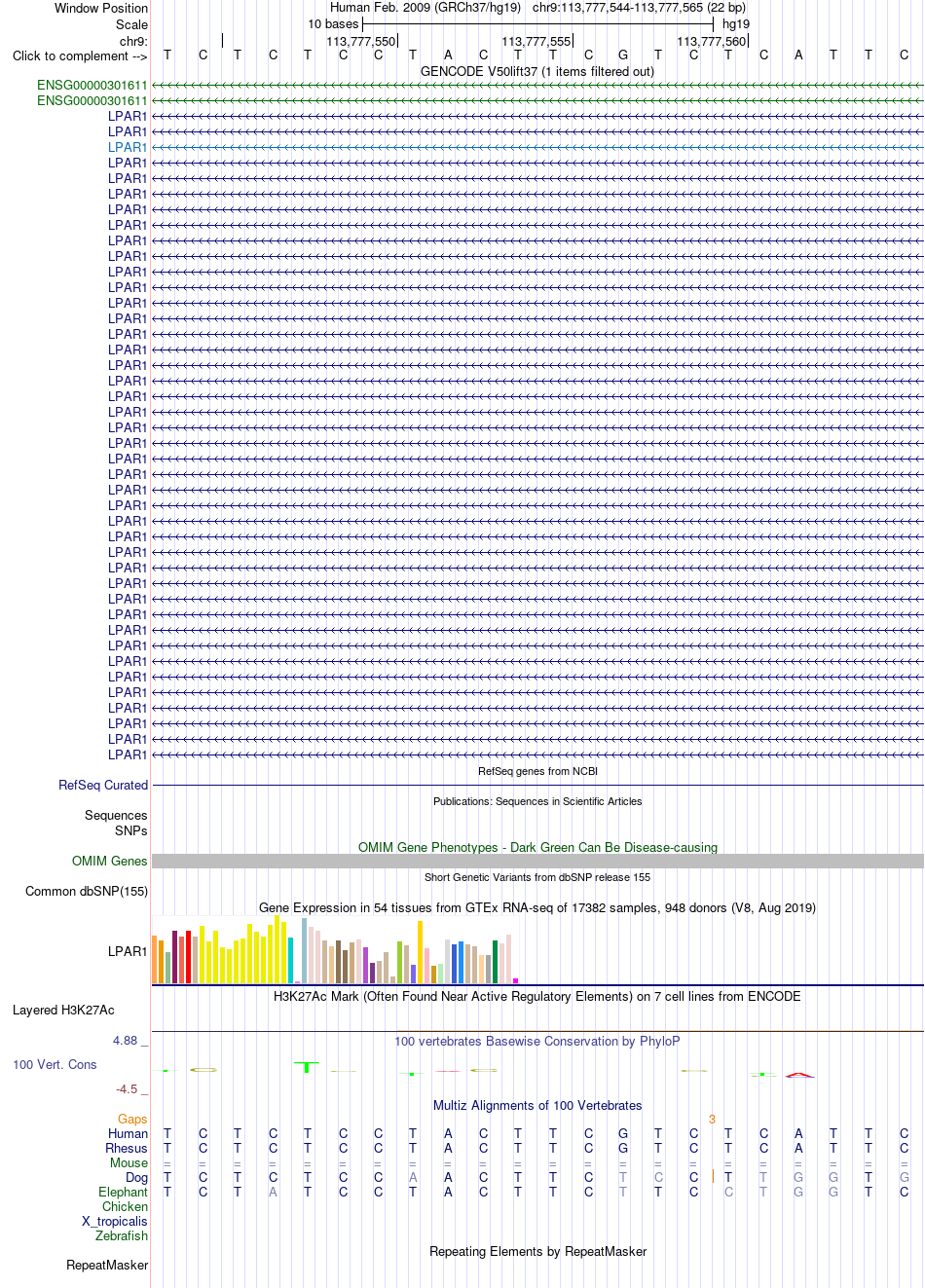925x1288 pixels.
Task: Select the Human alignment row label
Action: click(128, 1133)
